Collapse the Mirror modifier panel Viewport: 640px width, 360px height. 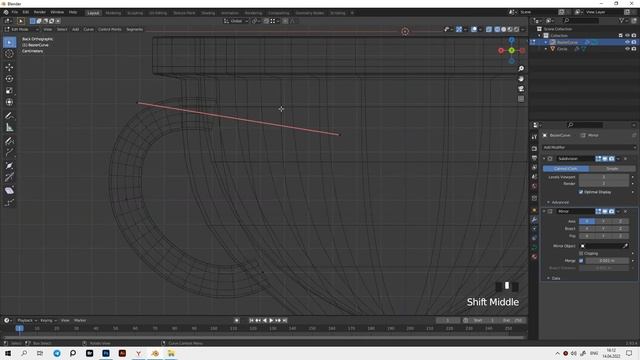[x=544, y=211]
